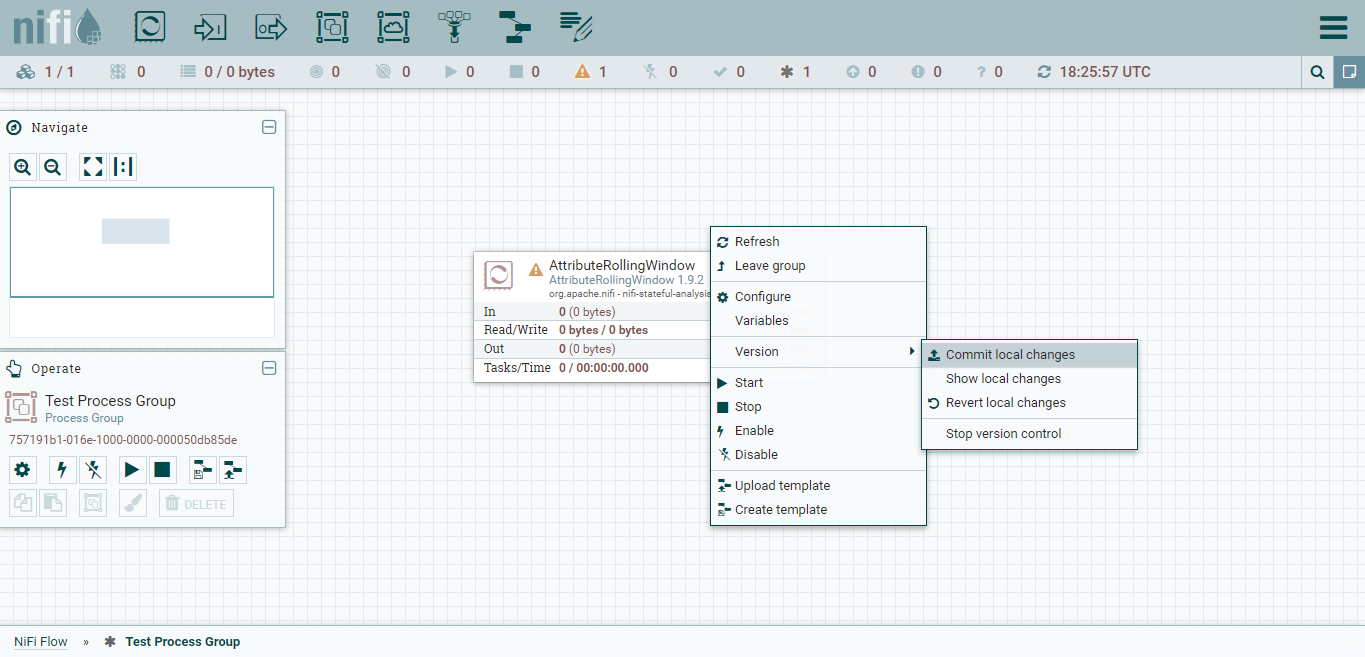Open the global hamburger menu
Screen dimensions: 1365x657
pos(1333,27)
